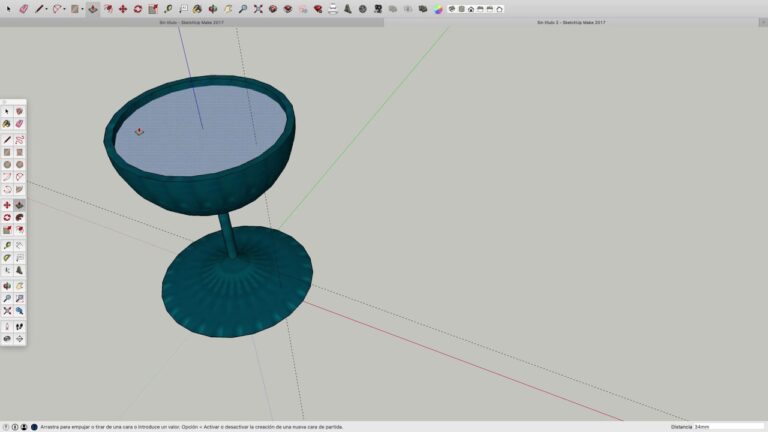Open the Line tool dropdown arrow

click(x=48, y=9)
